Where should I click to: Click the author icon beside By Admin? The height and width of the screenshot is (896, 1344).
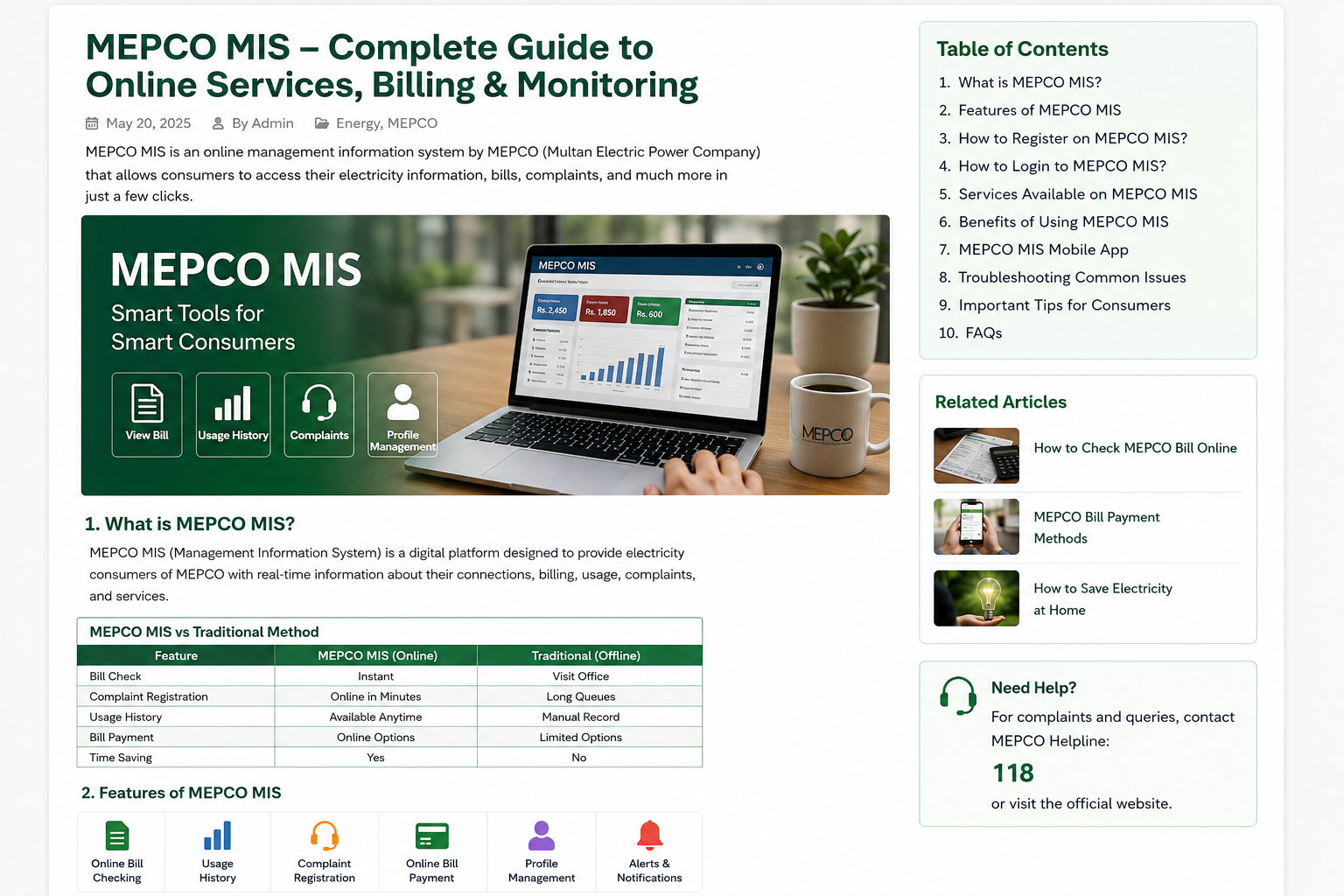pos(219,123)
